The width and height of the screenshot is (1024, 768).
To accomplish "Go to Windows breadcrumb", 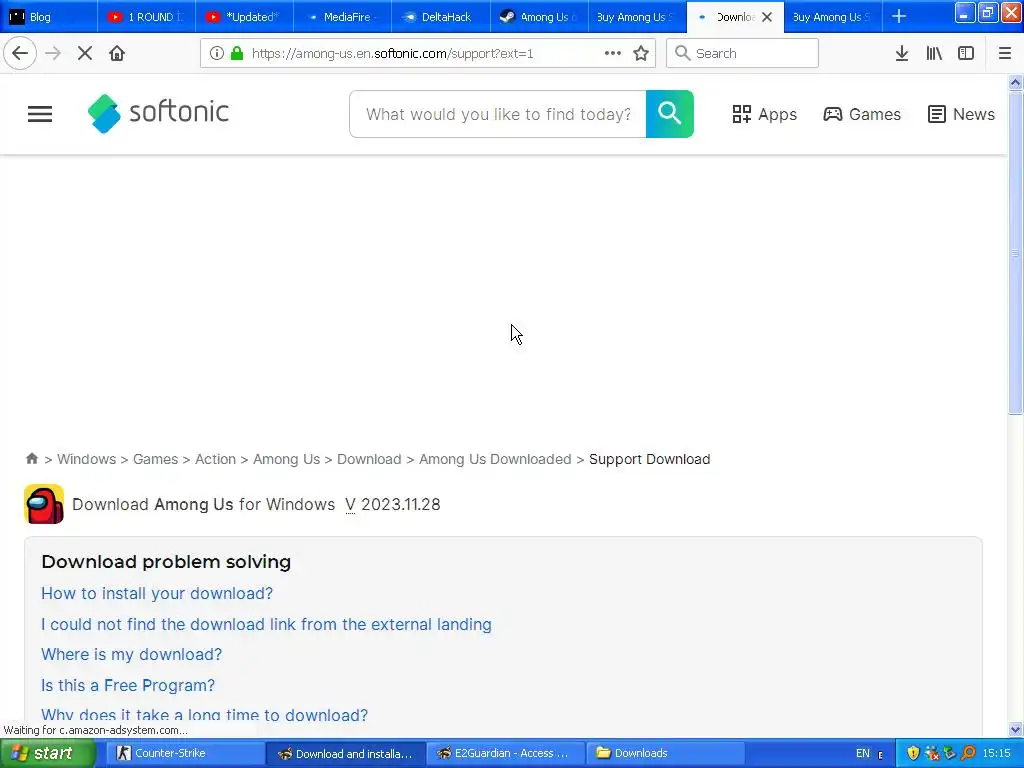I will coord(86,459).
